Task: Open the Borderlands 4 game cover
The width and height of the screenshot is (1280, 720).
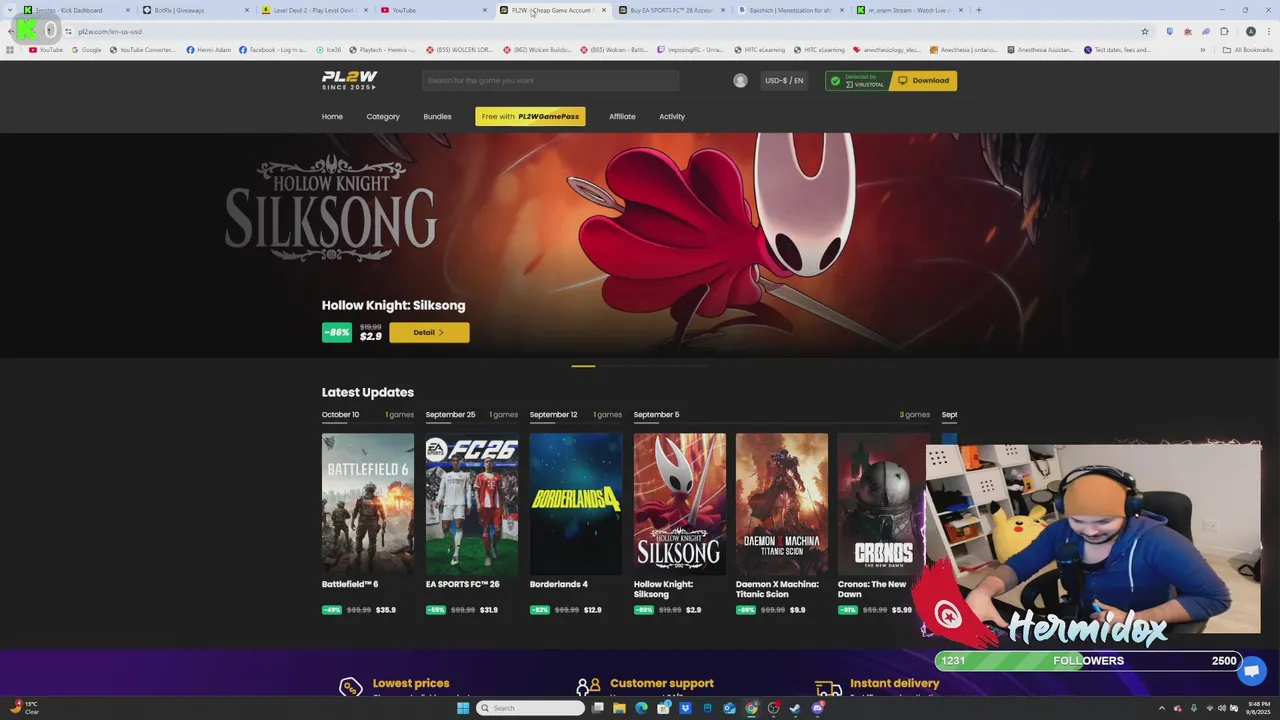Action: point(576,504)
